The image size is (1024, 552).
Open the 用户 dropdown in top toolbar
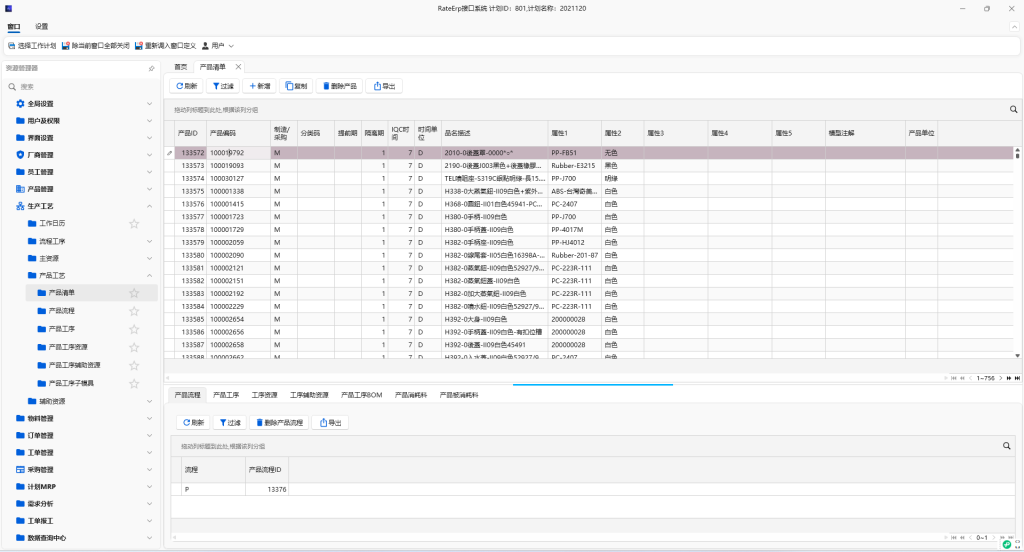pyautogui.click(x=218, y=45)
